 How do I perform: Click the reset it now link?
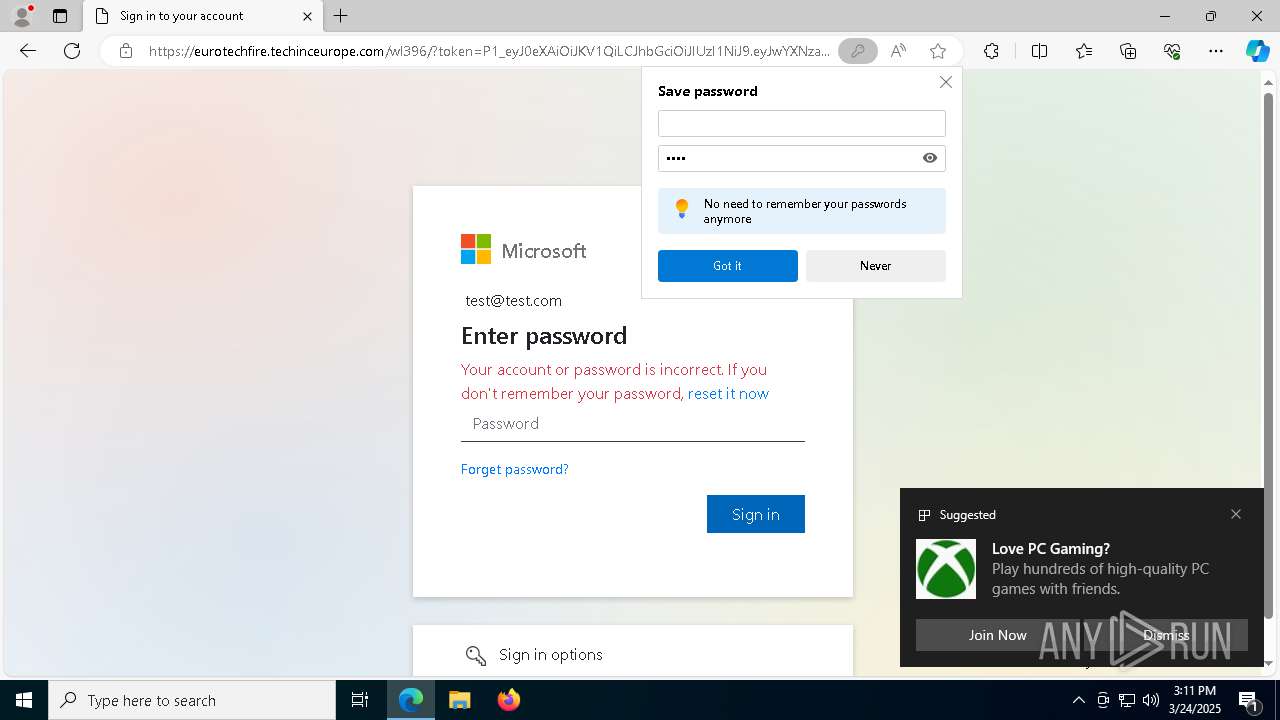(728, 394)
